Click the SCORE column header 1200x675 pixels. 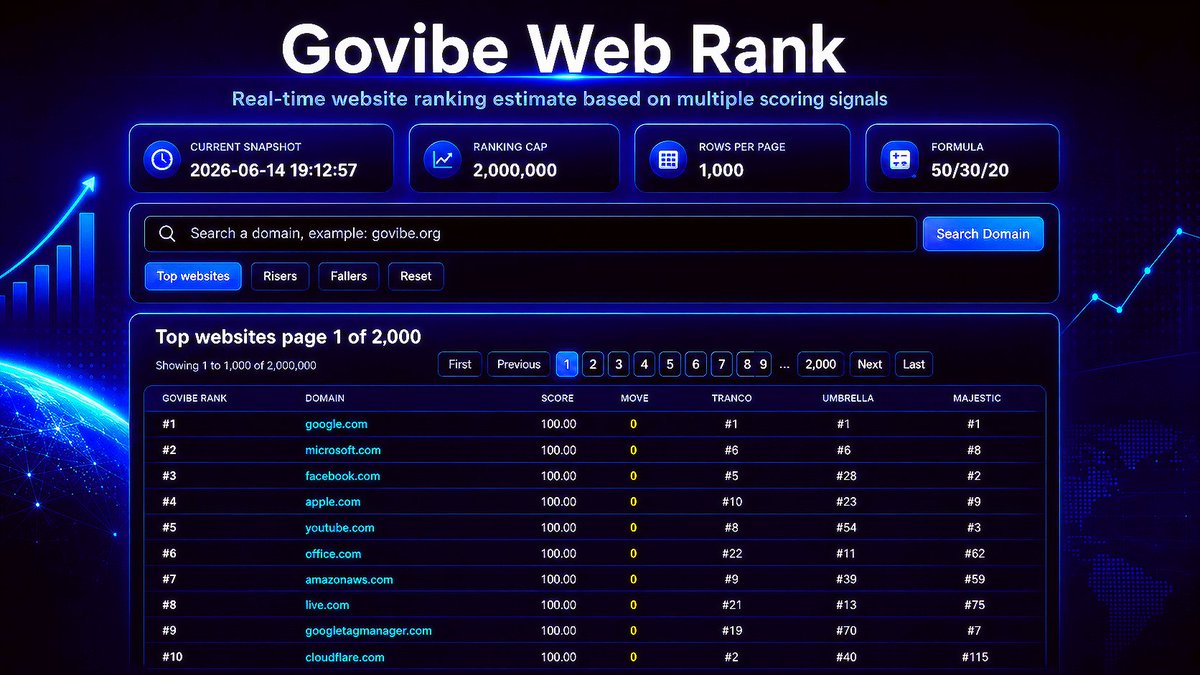[558, 398]
